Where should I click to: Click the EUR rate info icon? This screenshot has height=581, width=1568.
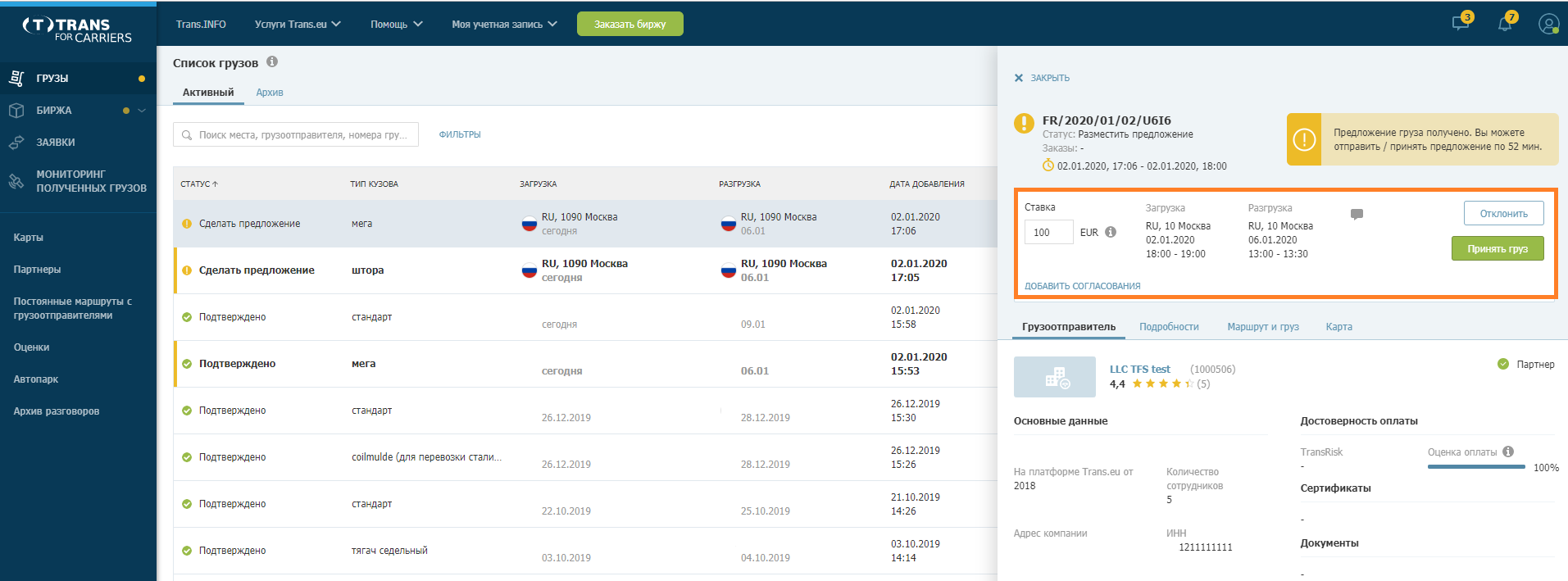[1111, 232]
